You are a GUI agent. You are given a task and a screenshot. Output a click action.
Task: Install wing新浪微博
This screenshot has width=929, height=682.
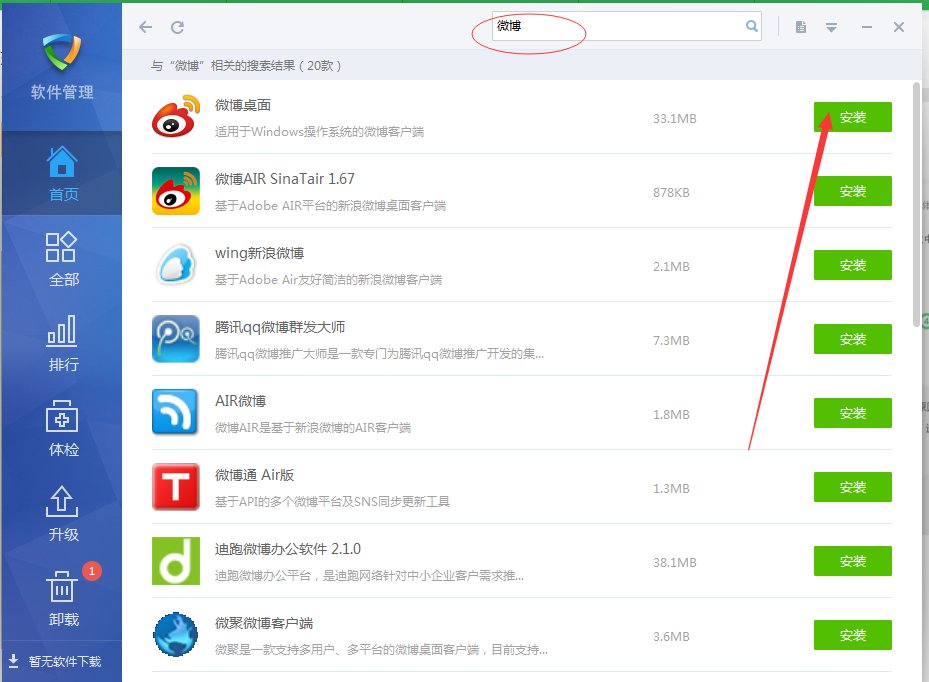[x=853, y=265]
